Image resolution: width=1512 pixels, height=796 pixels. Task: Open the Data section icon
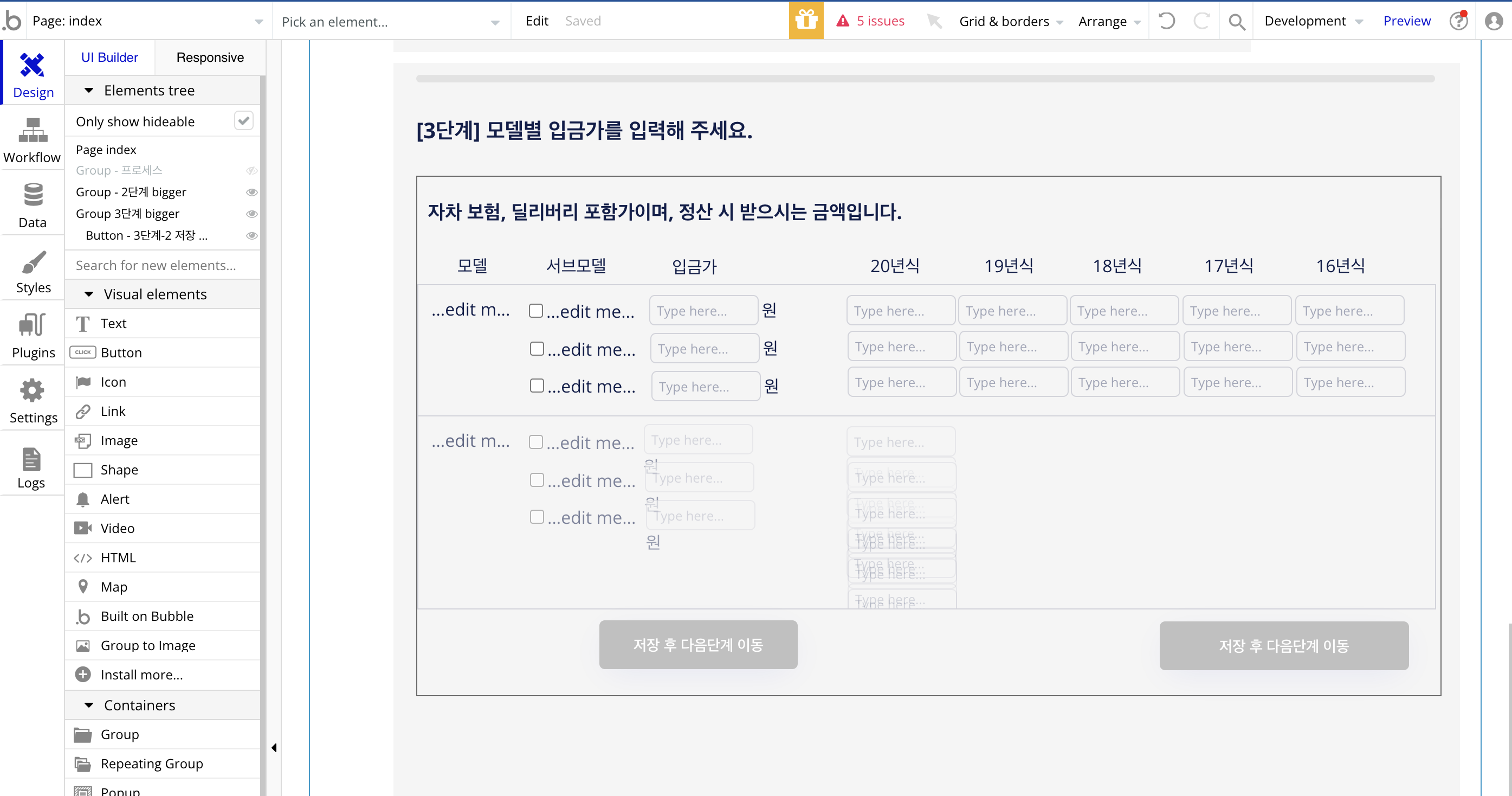pyautogui.click(x=33, y=196)
